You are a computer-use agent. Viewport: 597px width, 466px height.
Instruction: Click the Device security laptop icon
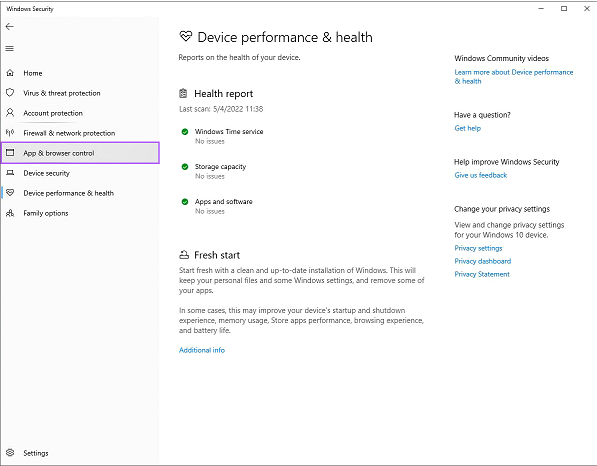[x=10, y=173]
